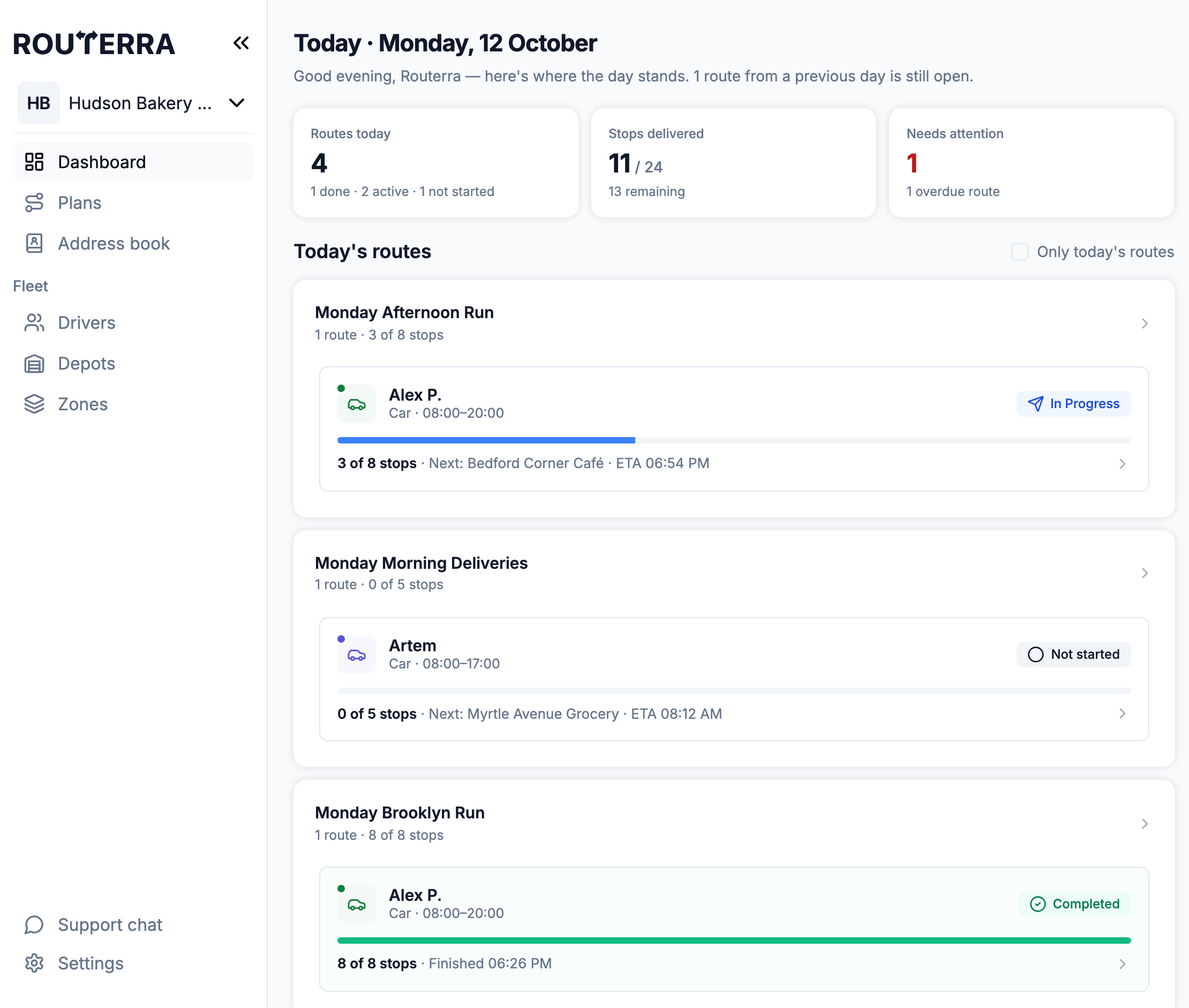Click the Artem driver name
This screenshot has width=1189, height=1008.
coord(412,646)
